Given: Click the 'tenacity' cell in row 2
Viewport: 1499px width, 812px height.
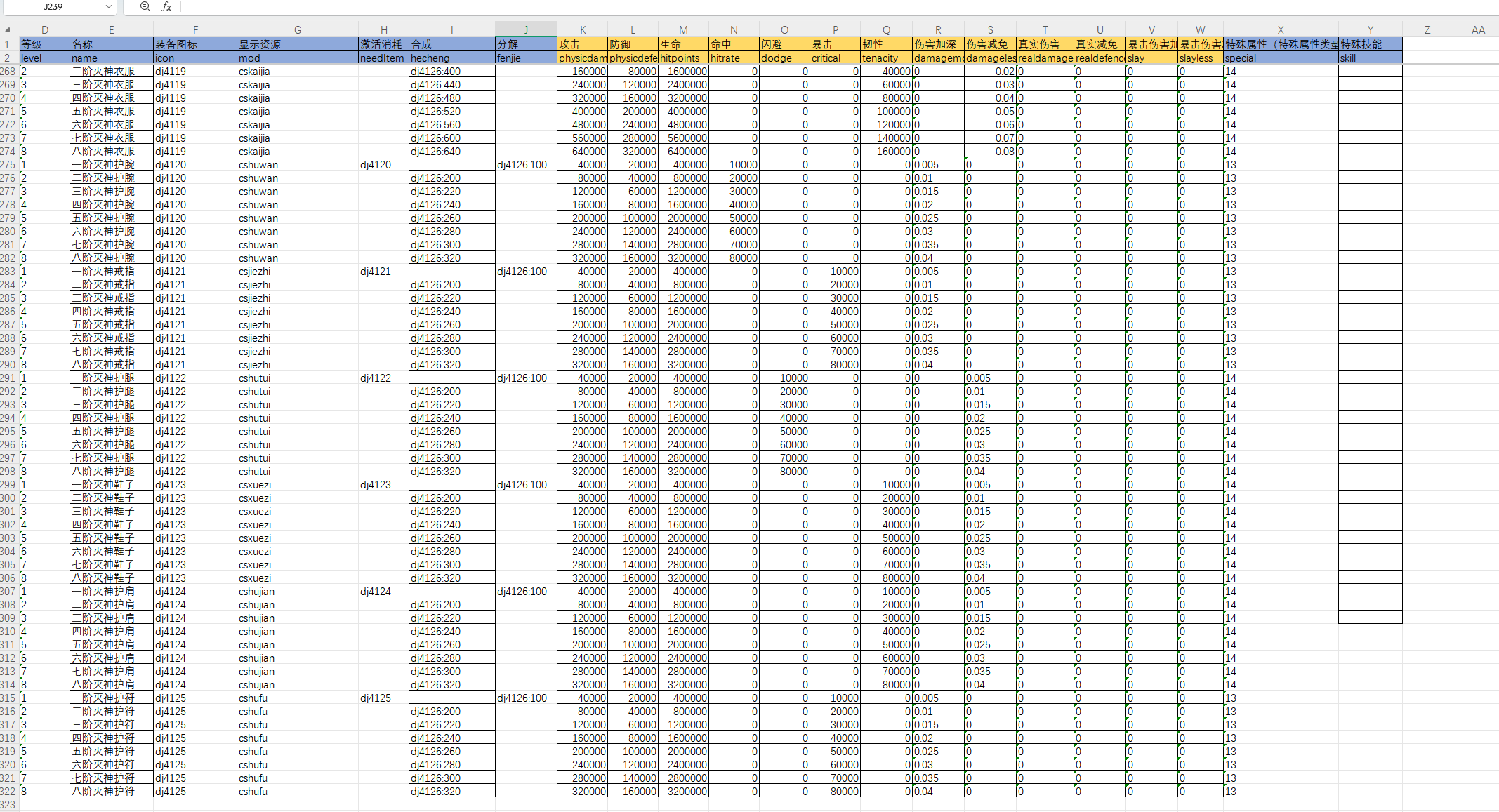Looking at the screenshot, I should tap(885, 58).
